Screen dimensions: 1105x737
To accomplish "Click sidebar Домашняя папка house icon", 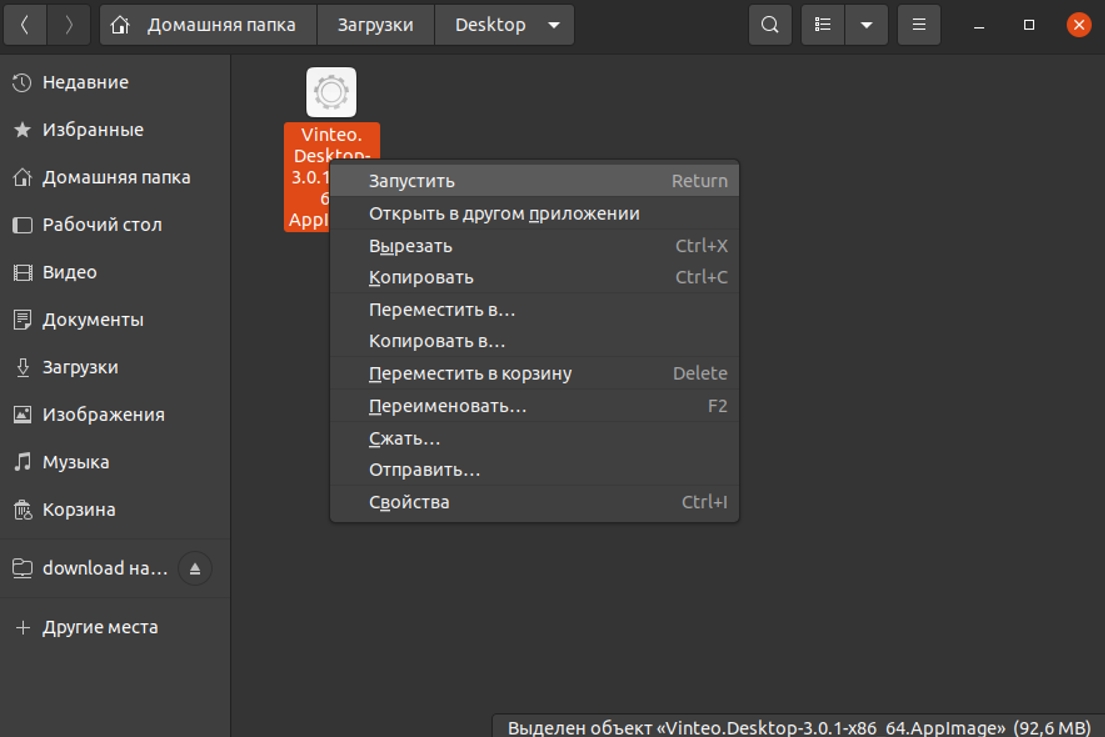I will tap(23, 178).
